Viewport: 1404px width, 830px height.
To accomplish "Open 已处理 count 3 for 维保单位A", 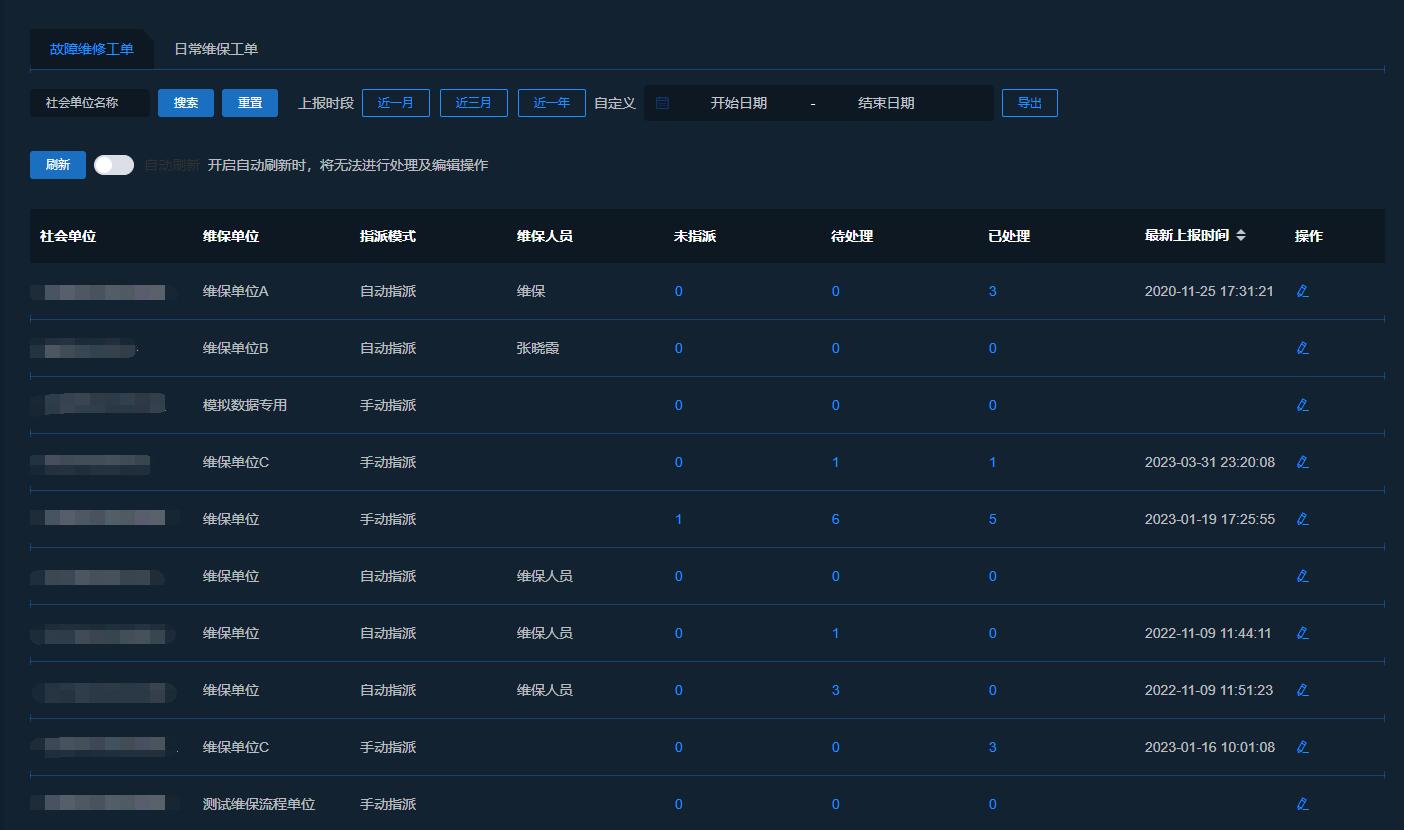I will pyautogui.click(x=992, y=291).
